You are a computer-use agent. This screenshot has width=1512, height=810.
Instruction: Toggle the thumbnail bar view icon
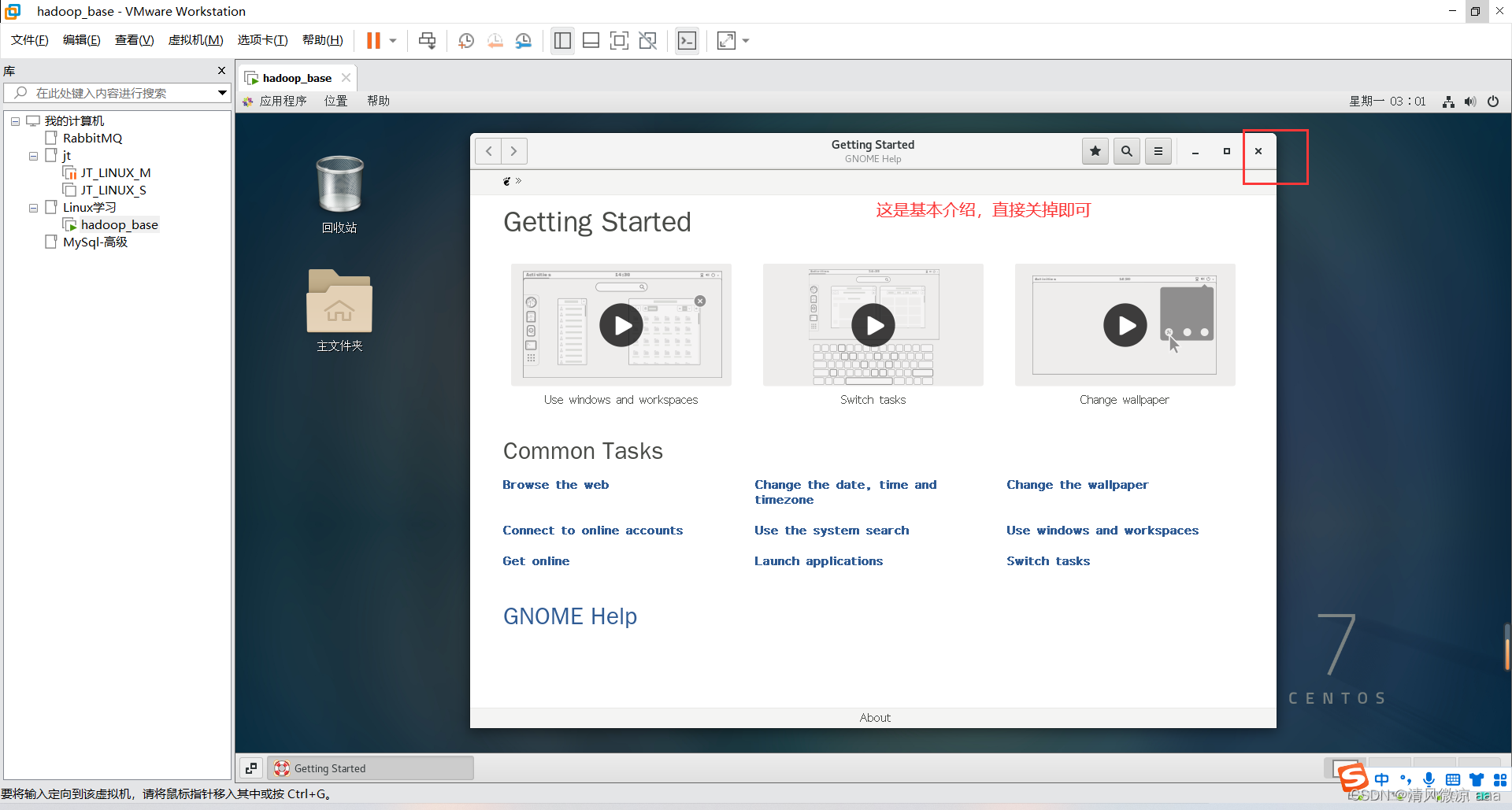[x=591, y=40]
